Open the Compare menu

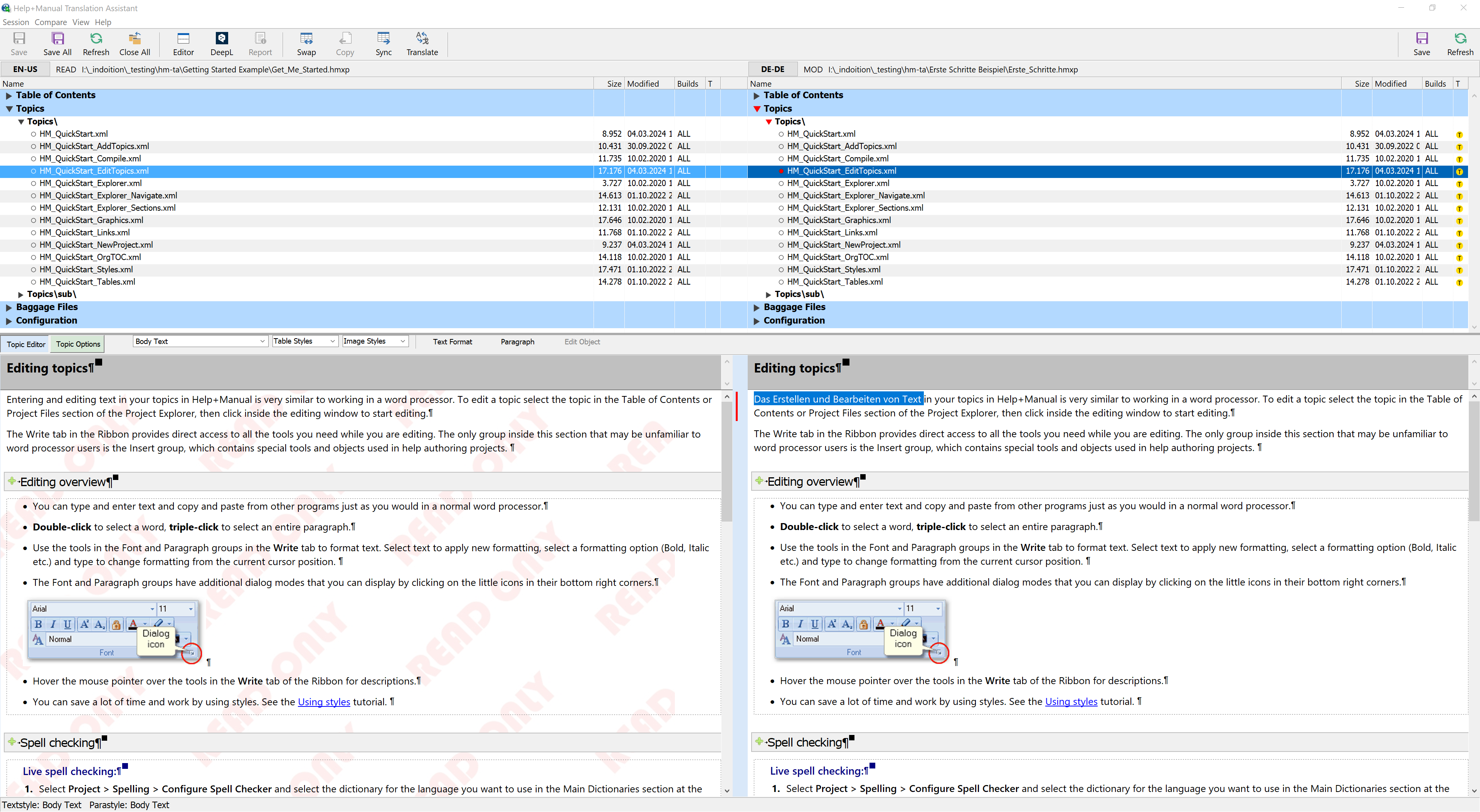coord(50,22)
